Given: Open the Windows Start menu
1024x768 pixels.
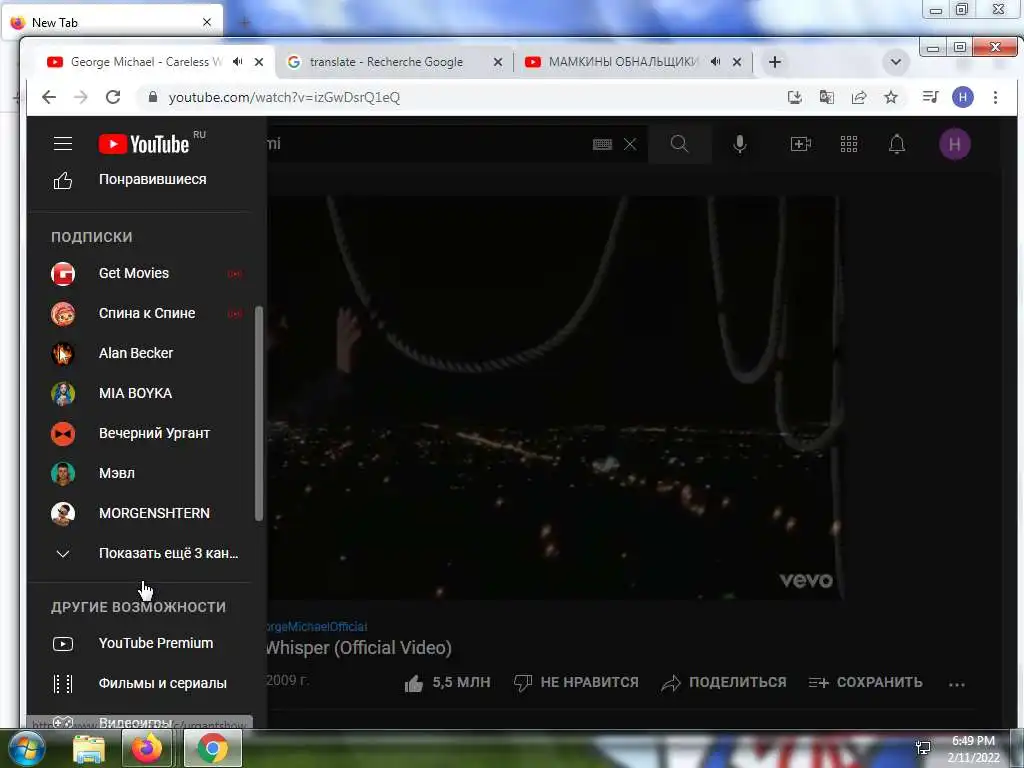Looking at the screenshot, I should pyautogui.click(x=25, y=748).
